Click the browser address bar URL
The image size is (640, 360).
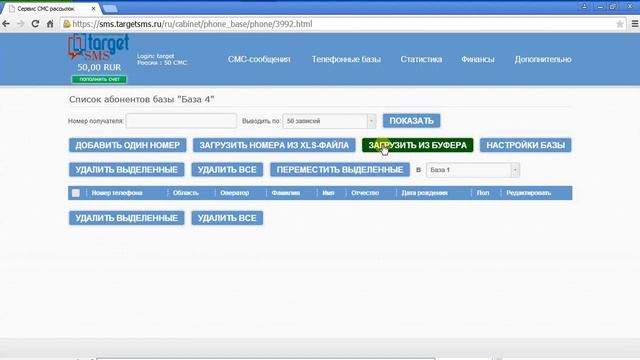tap(192, 24)
